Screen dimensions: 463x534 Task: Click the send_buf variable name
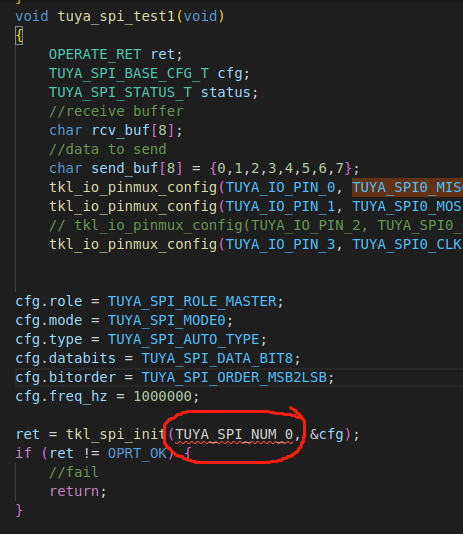pyautogui.click(x=125, y=169)
